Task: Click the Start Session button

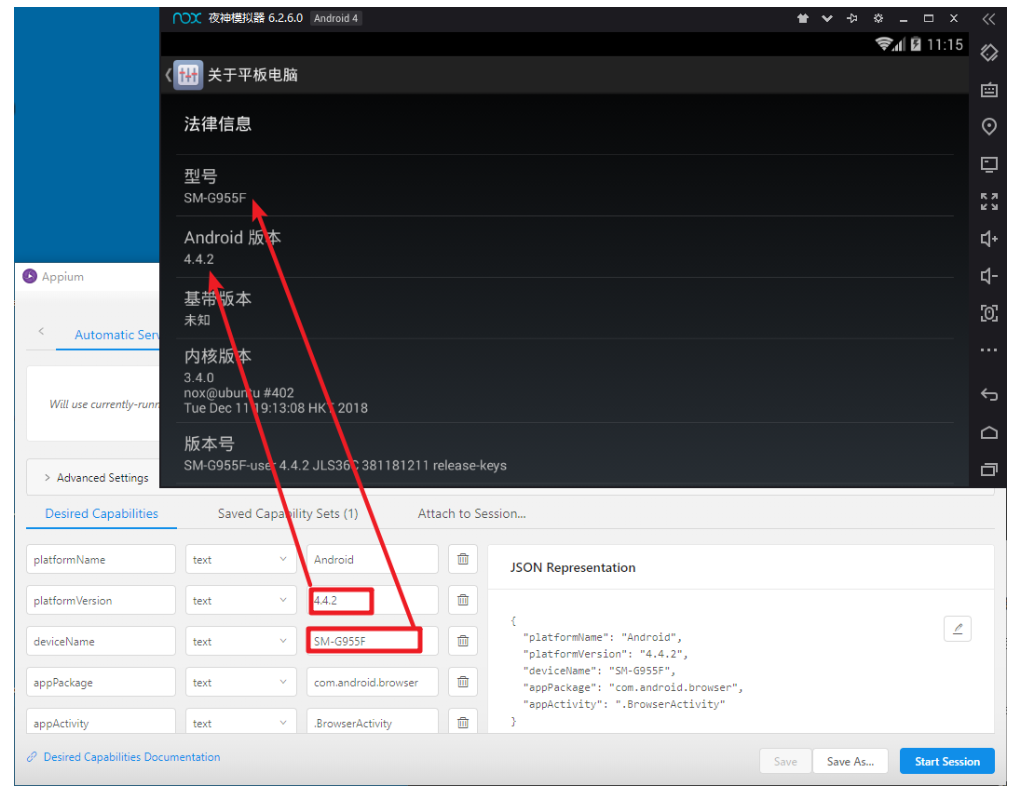Action: (x=947, y=761)
